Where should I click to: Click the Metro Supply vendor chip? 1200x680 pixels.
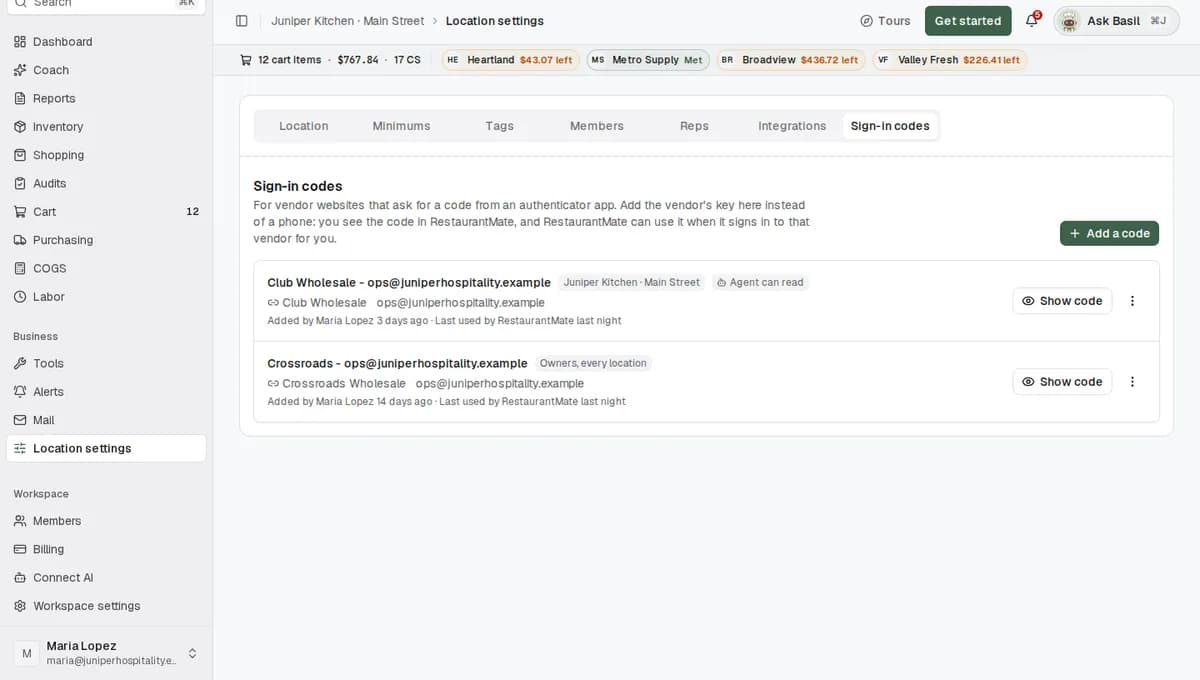point(648,60)
